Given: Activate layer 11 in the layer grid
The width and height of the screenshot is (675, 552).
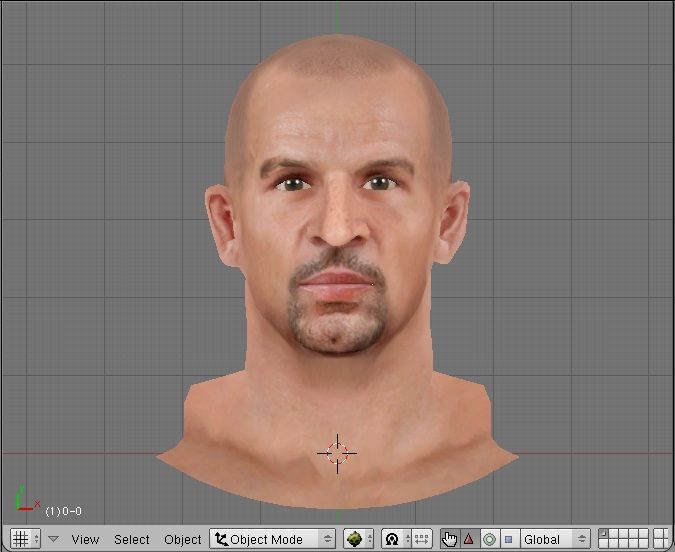Looking at the screenshot, I should coord(603,544).
